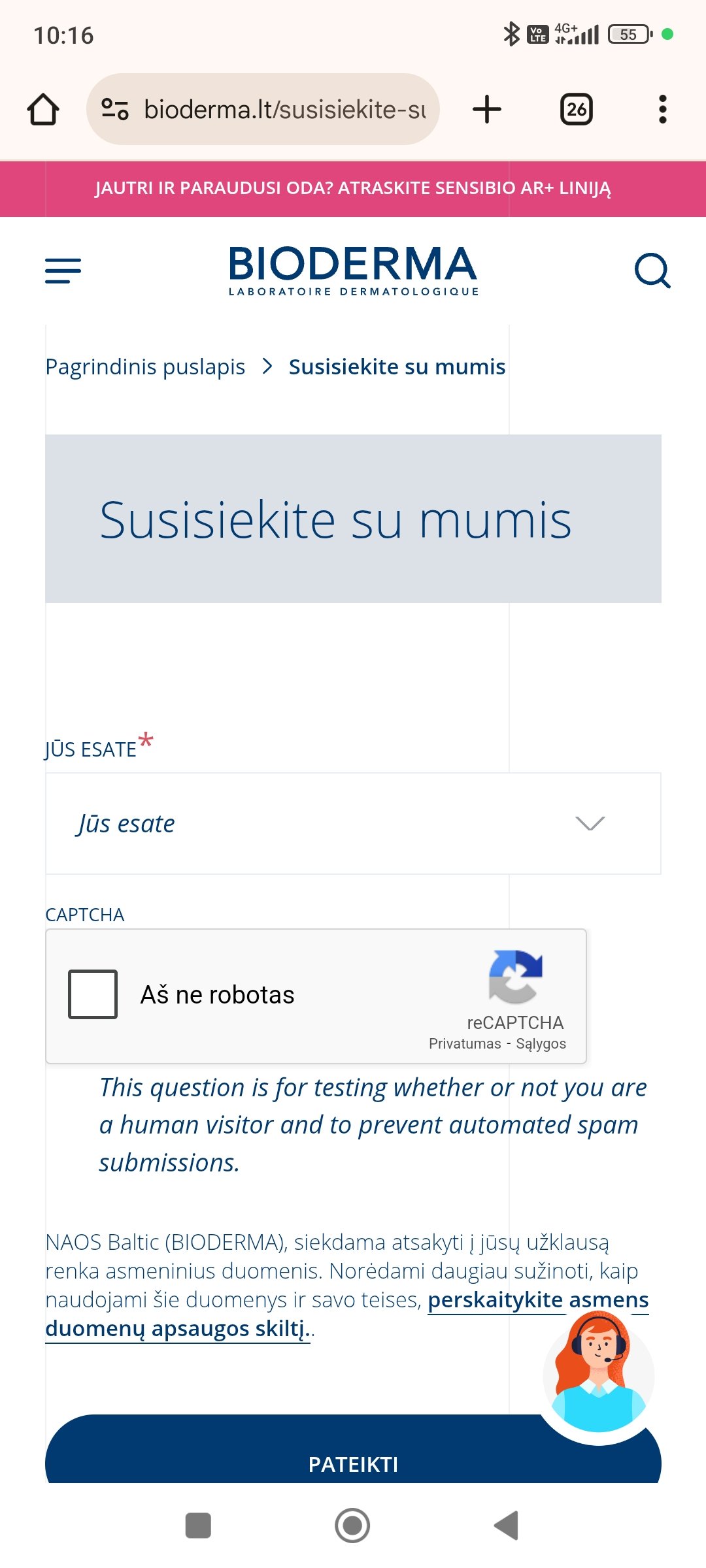Open the data protection section link
This screenshot has width=706, height=1568.
(x=346, y=1314)
